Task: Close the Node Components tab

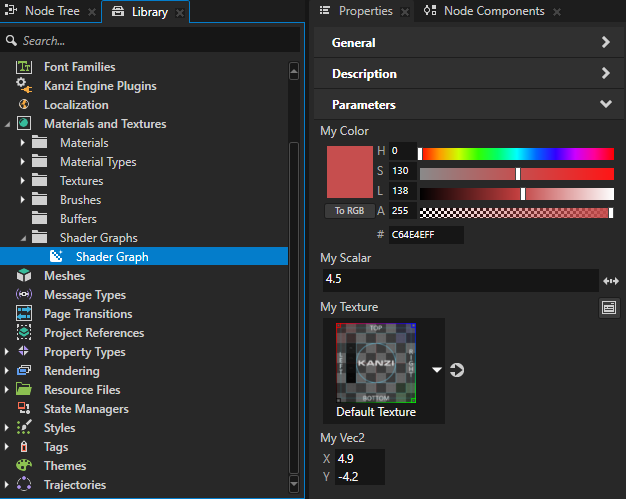Action: tap(557, 12)
